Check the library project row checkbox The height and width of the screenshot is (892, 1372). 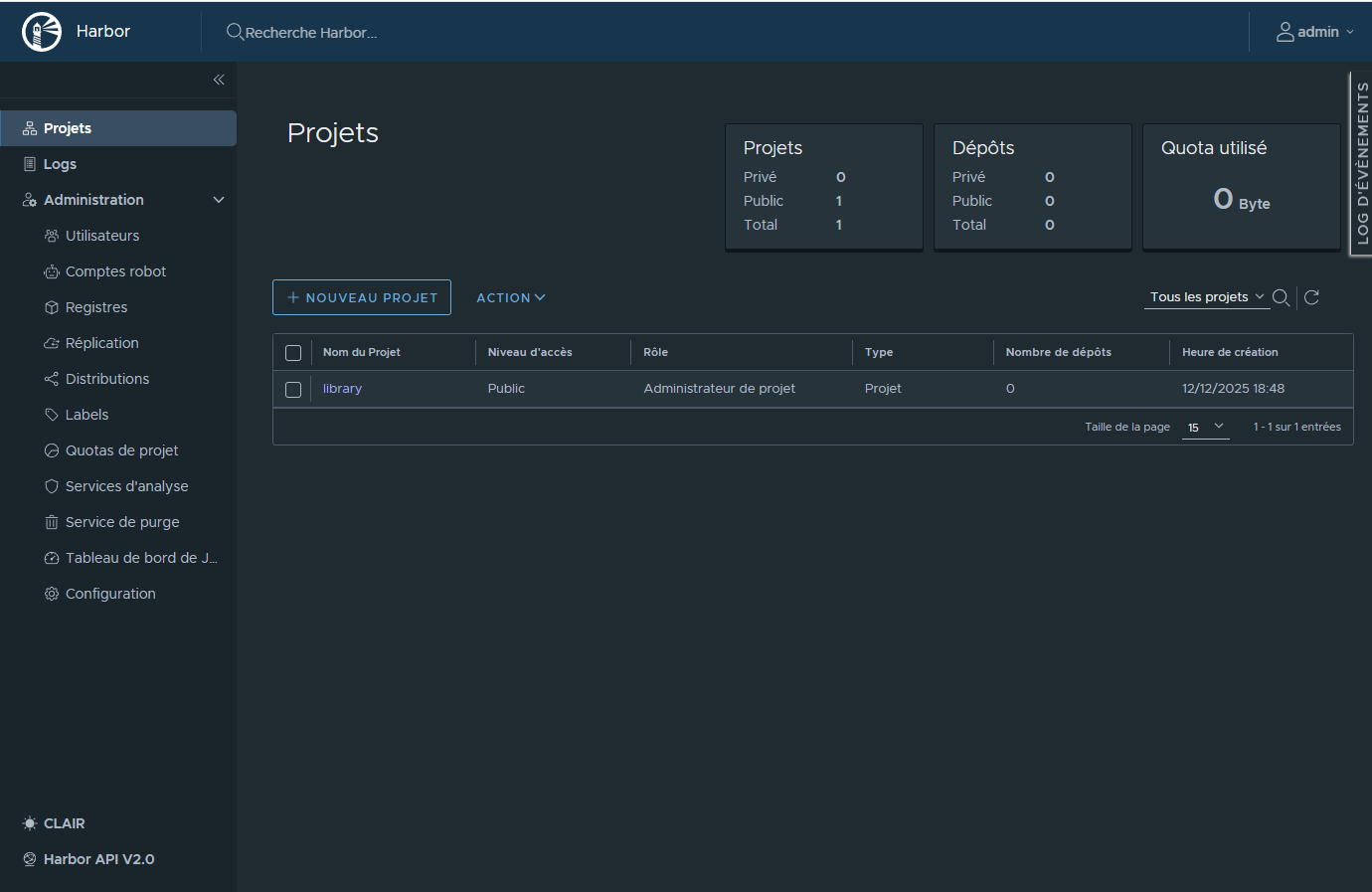tap(293, 390)
